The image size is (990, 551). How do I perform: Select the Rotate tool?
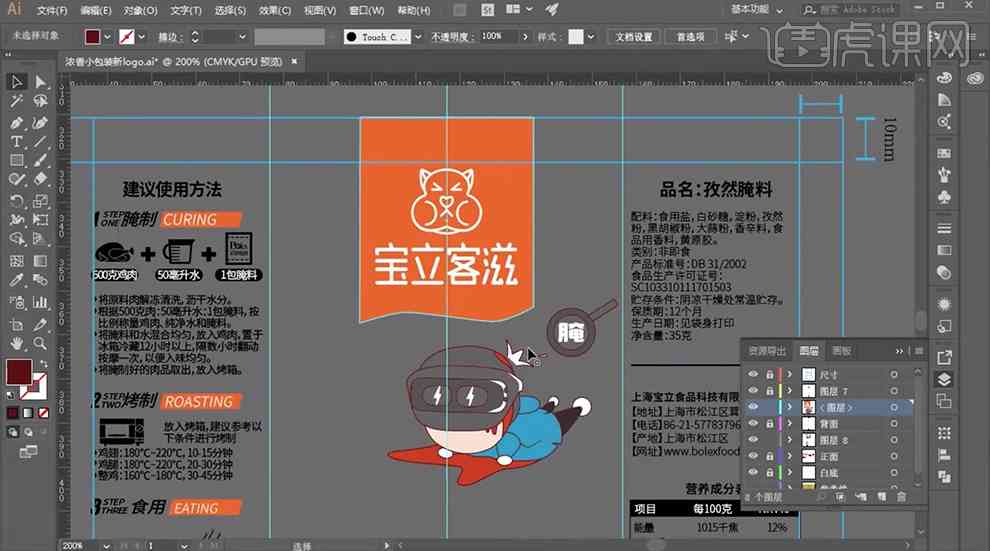tap(16, 201)
